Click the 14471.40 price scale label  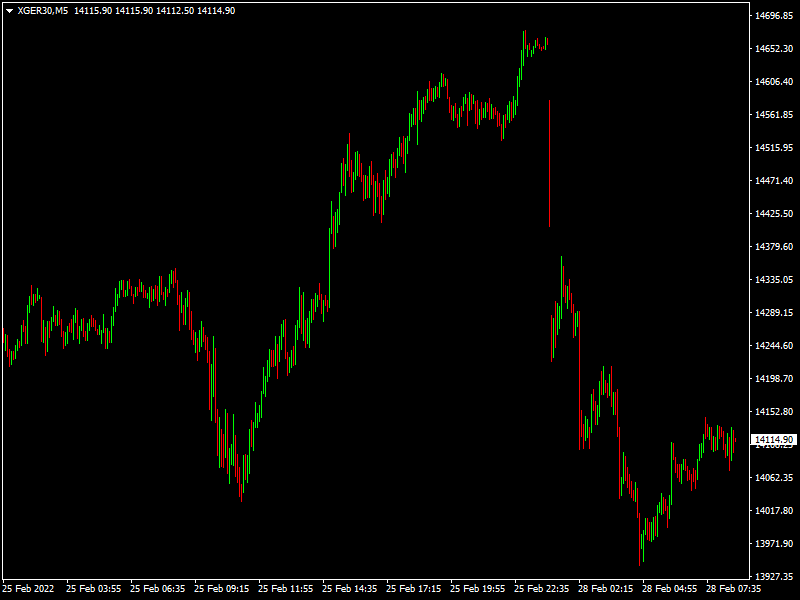[x=774, y=181]
